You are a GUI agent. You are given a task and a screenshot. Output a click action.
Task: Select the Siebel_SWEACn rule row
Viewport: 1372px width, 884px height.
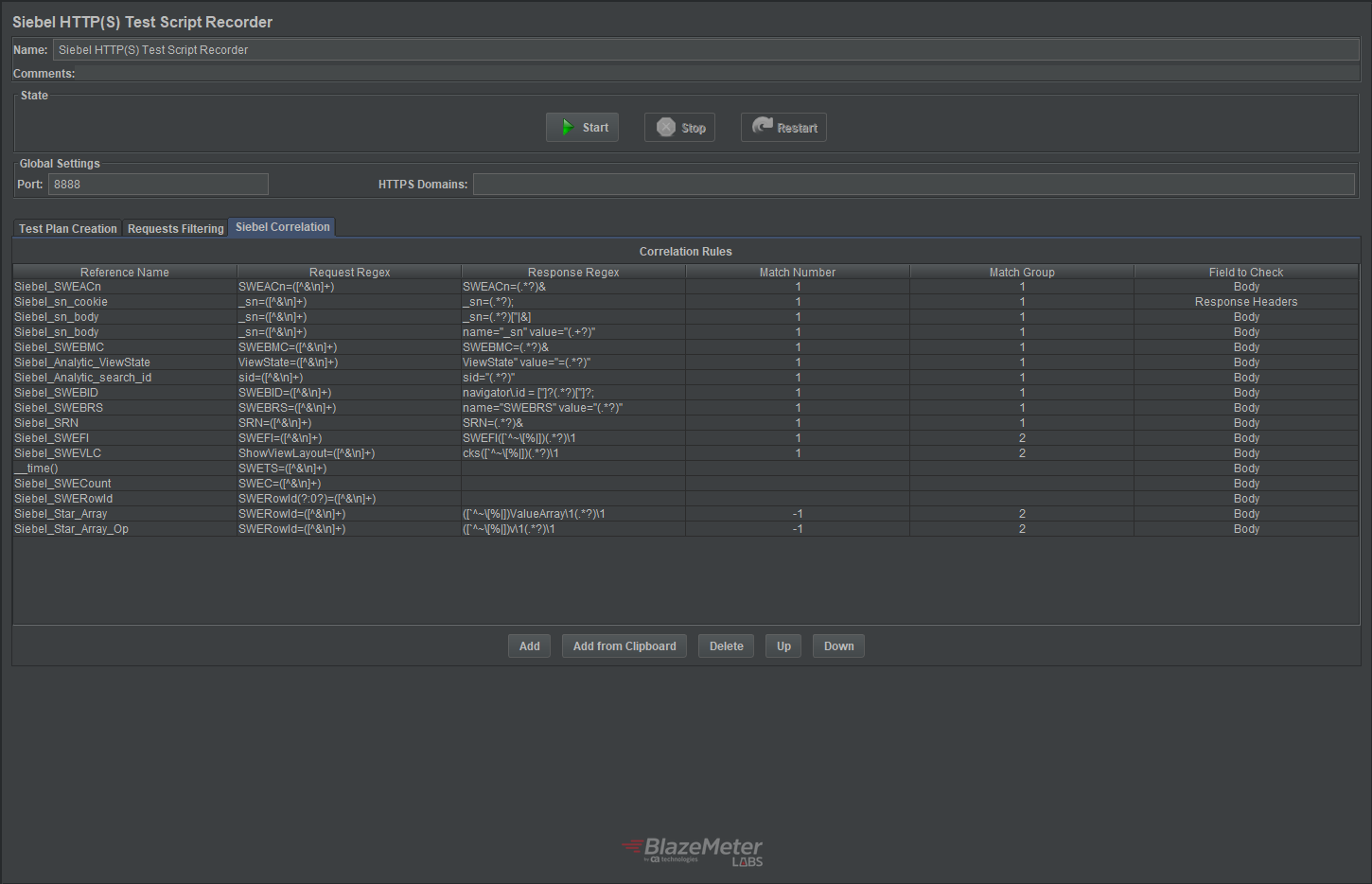(686, 287)
